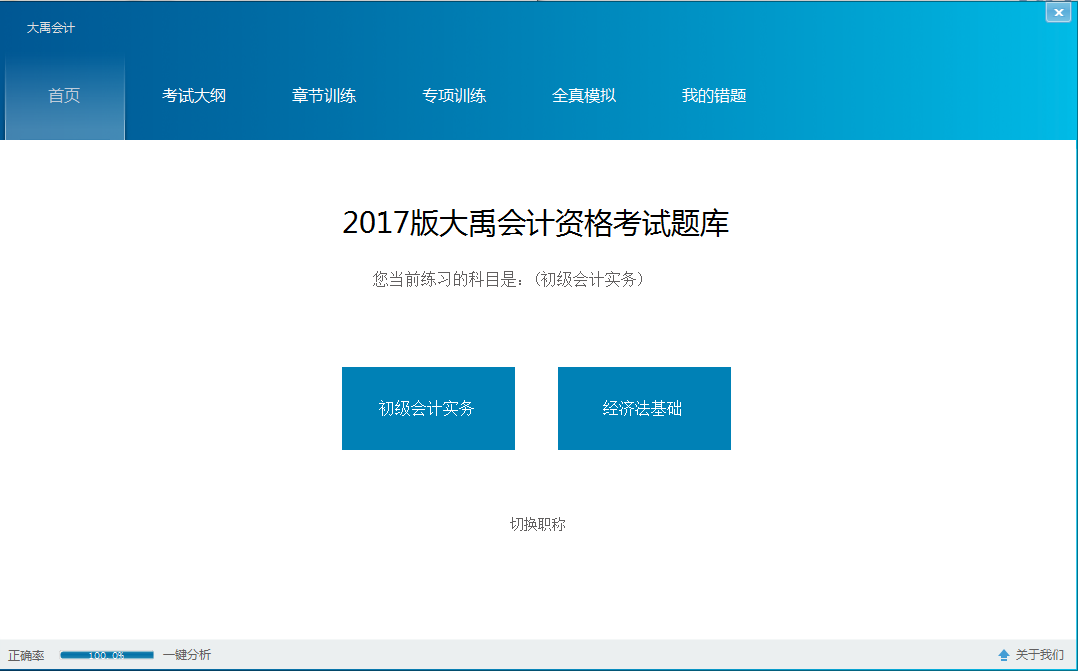This screenshot has width=1078, height=671.
Task: Click the 100.0% percentage readout
Action: pyautogui.click(x=106, y=655)
